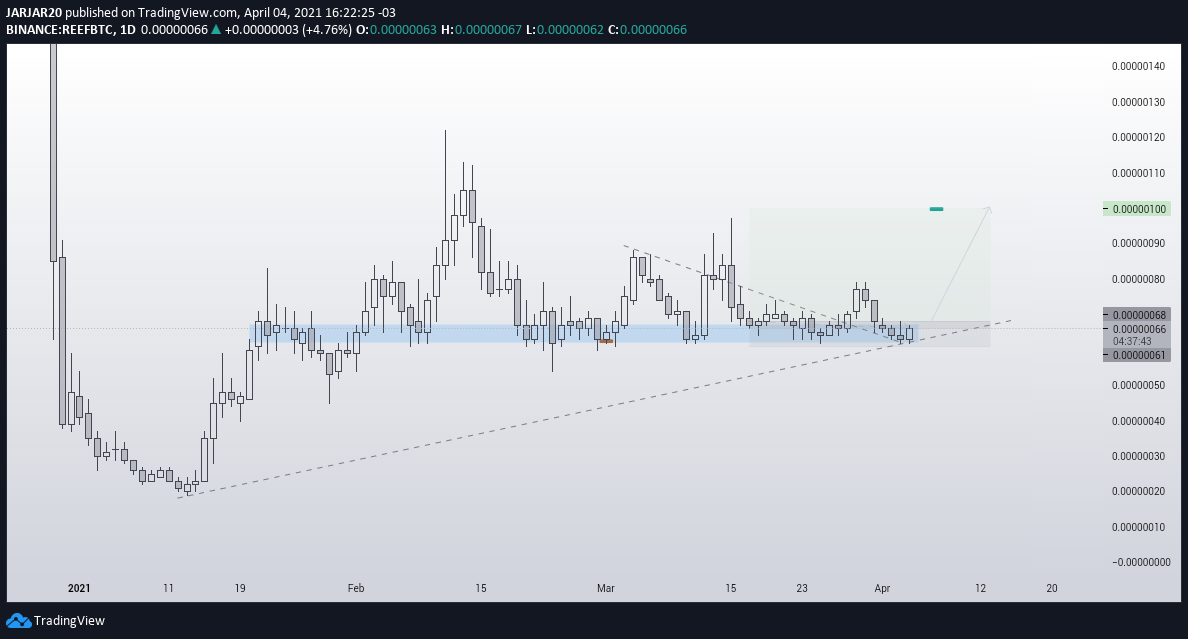Click the date 19 on time axis

pyautogui.click(x=240, y=588)
